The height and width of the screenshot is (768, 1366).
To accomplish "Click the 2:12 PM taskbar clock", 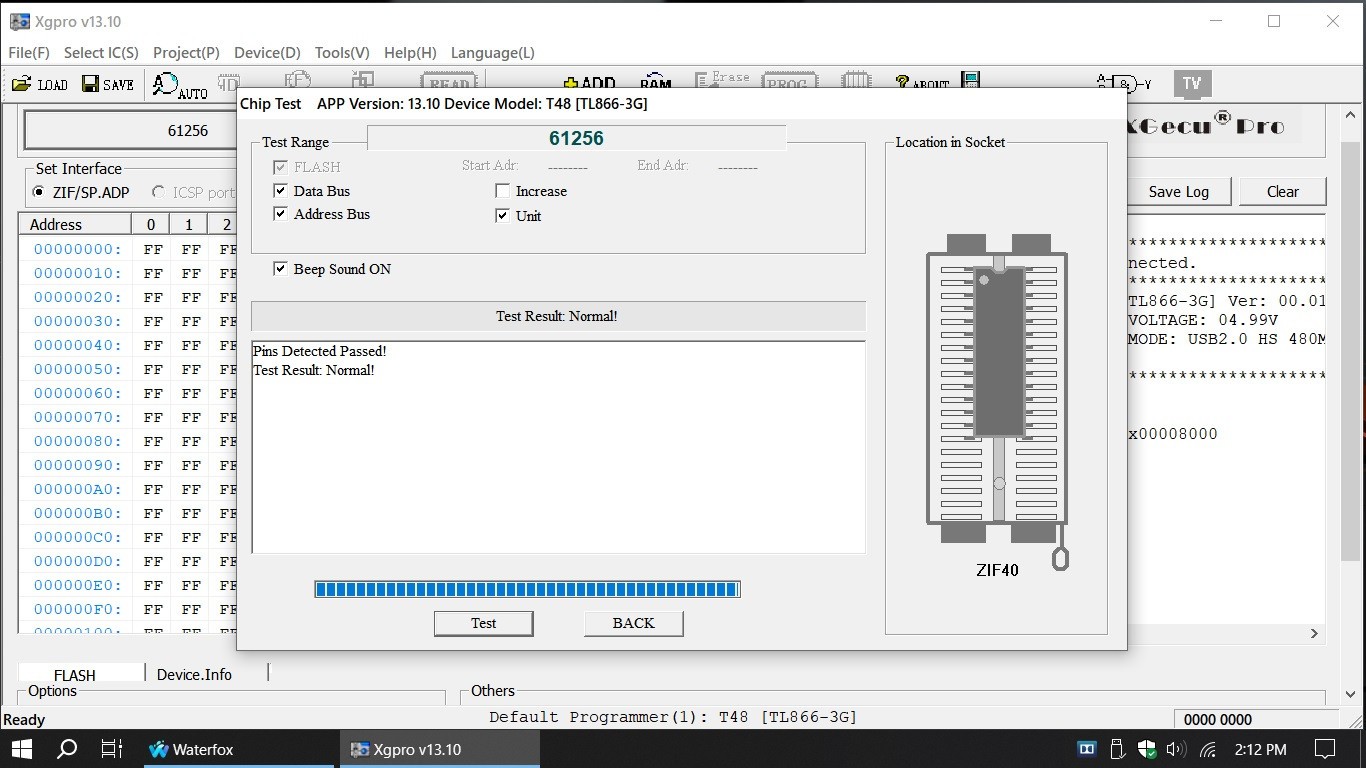I will (1260, 749).
